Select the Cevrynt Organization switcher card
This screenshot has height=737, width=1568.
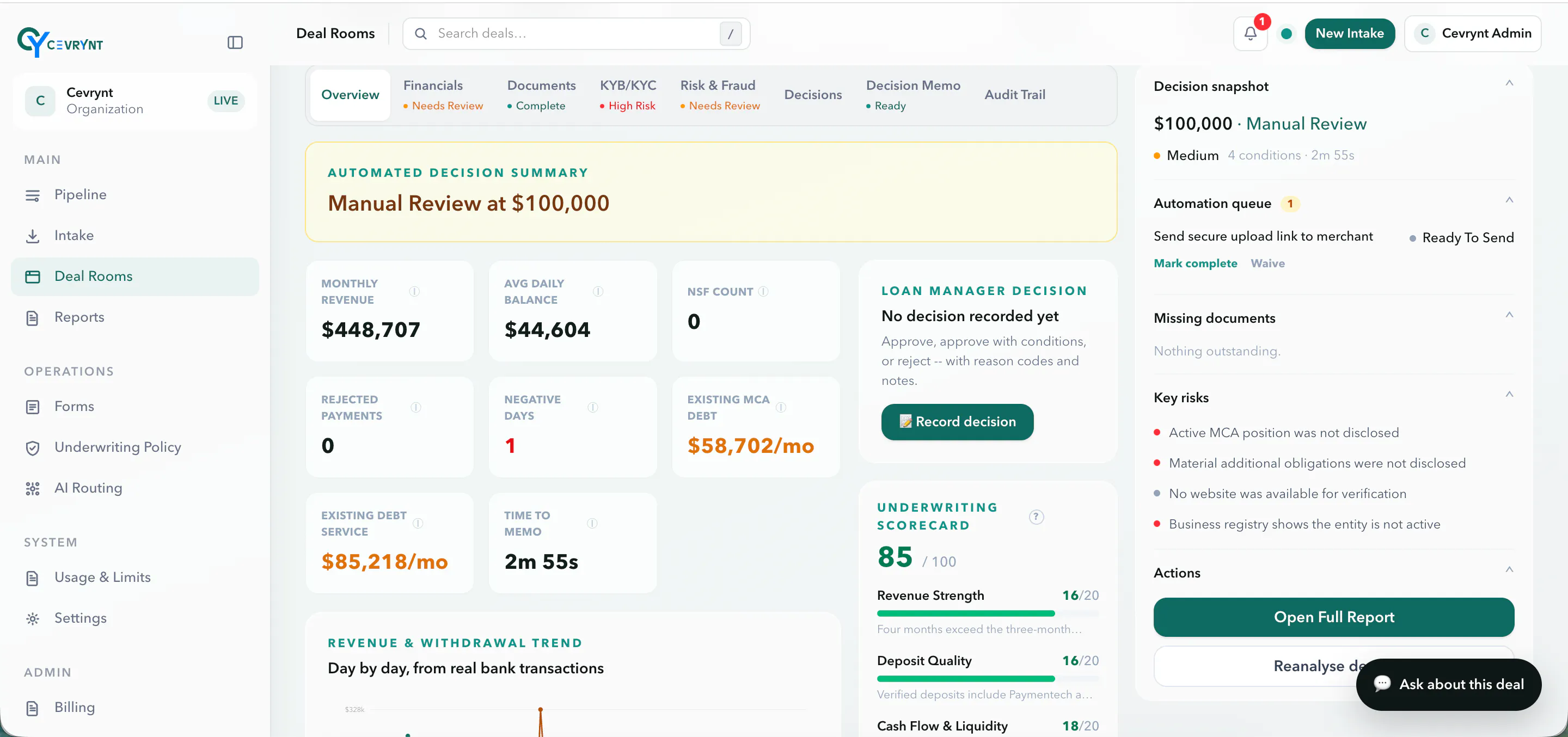point(134,101)
